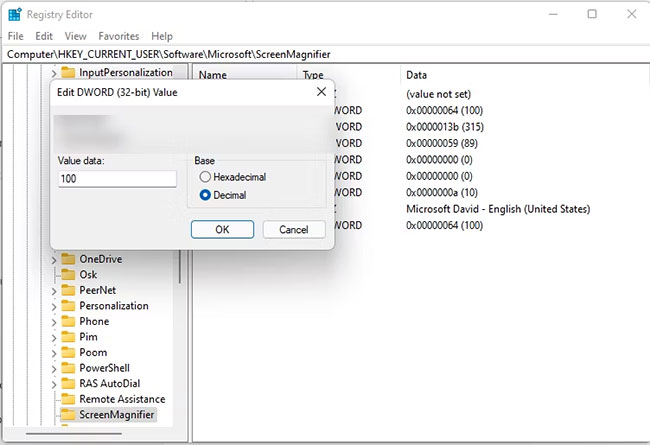Click the Poom folder icon
Image resolution: width=650 pixels, height=445 pixels.
(x=68, y=353)
